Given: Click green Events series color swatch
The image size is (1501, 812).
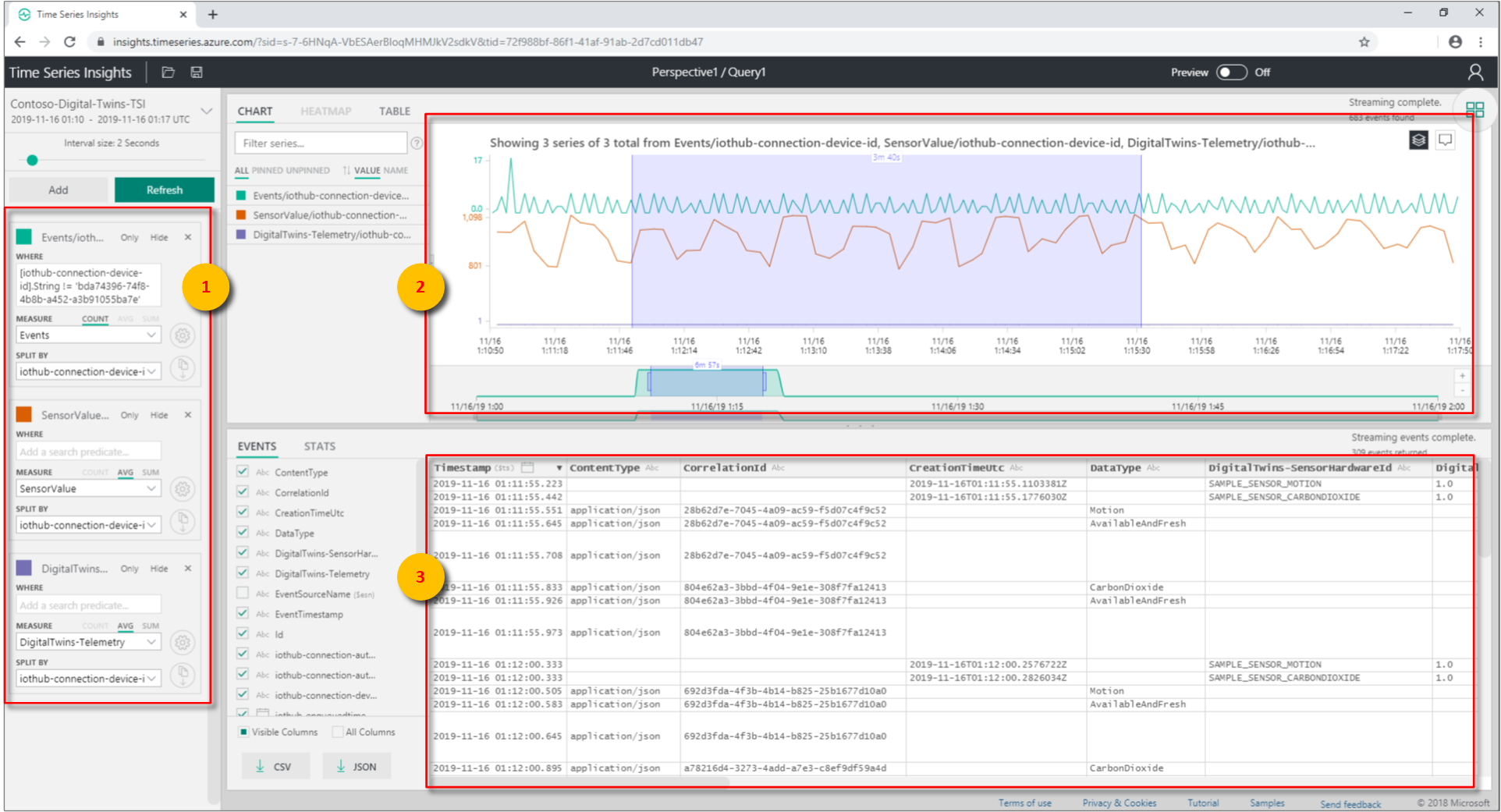Looking at the screenshot, I should tap(24, 237).
